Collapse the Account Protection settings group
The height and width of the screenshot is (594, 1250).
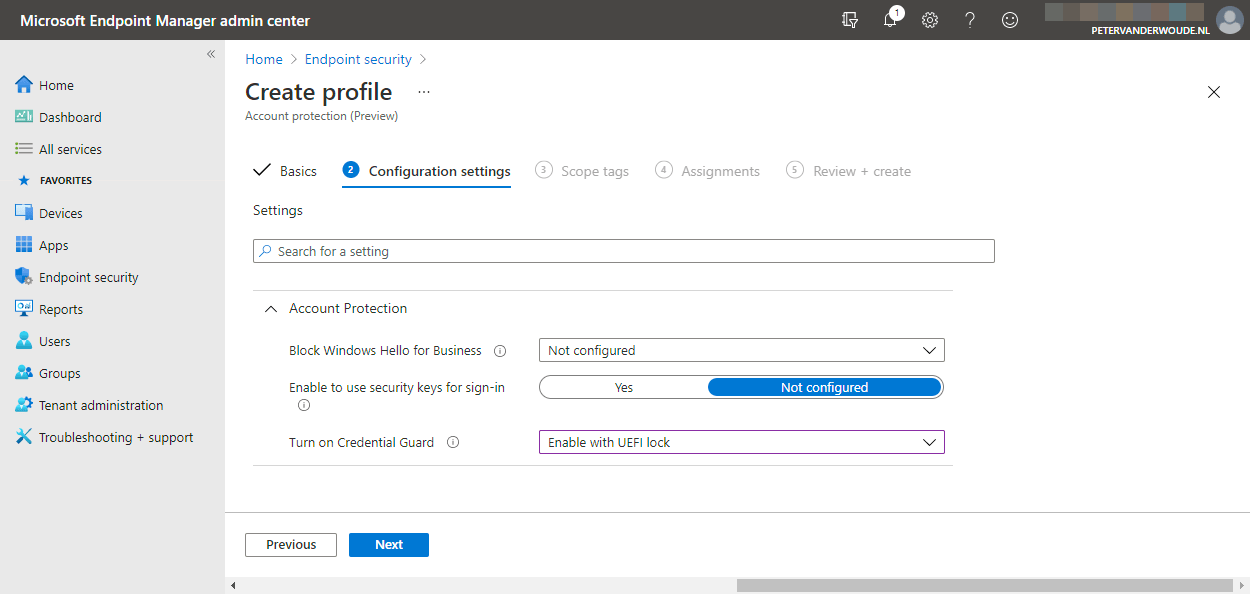[270, 308]
